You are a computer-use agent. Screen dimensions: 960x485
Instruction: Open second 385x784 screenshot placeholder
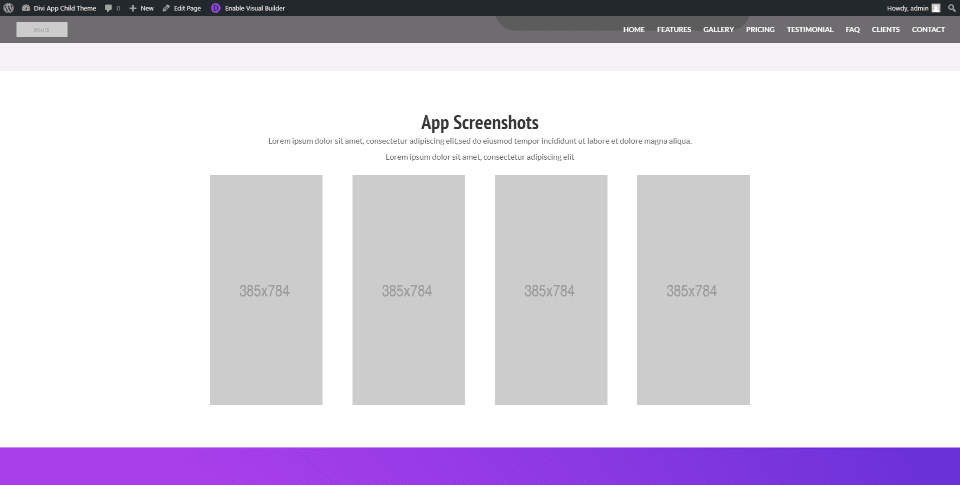coord(408,290)
